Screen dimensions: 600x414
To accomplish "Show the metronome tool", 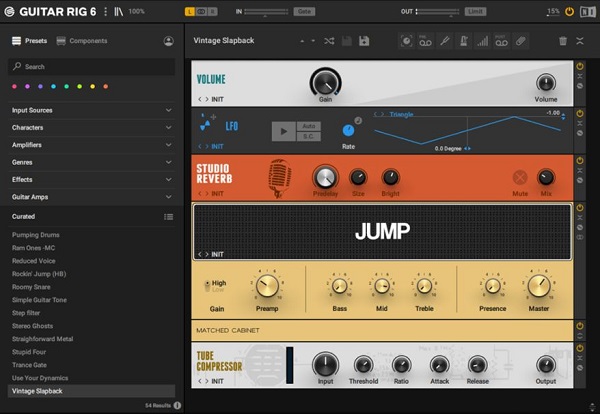I will (463, 41).
